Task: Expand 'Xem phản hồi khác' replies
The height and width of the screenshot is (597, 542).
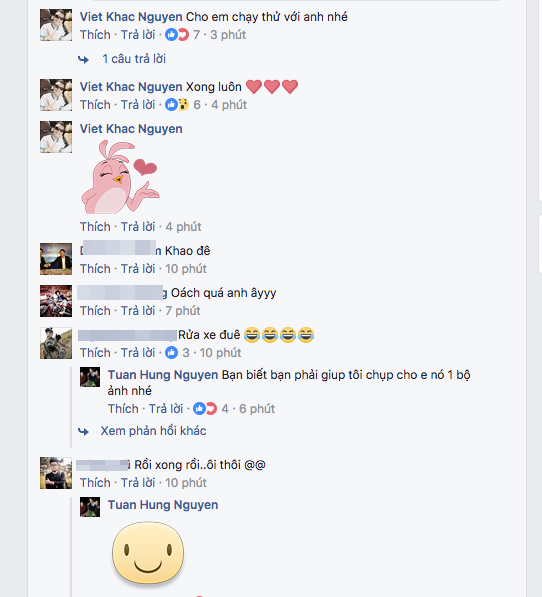Action: [153, 431]
